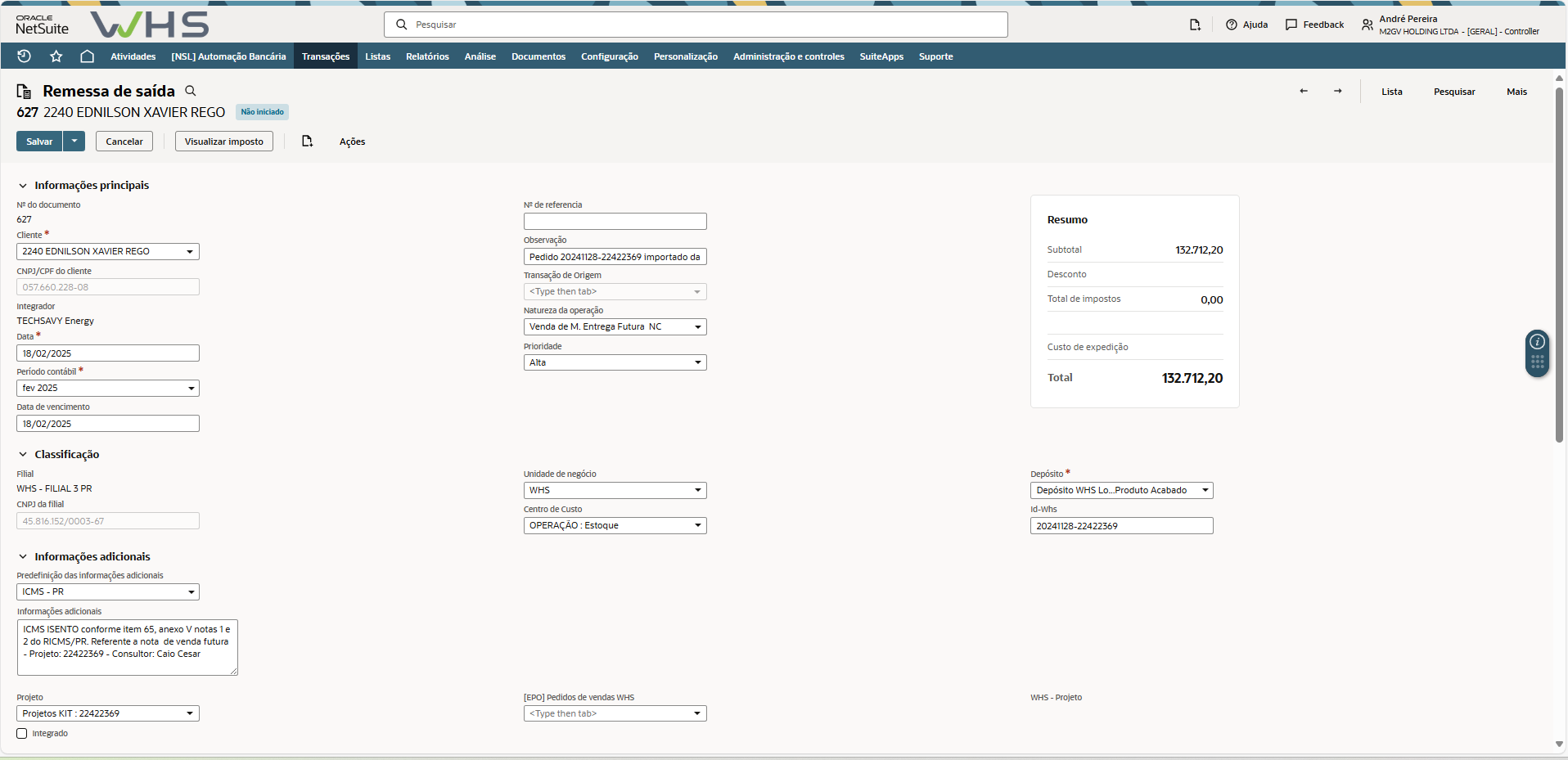Toggle the Integrado checkbox
The image size is (1568, 760).
(x=22, y=734)
